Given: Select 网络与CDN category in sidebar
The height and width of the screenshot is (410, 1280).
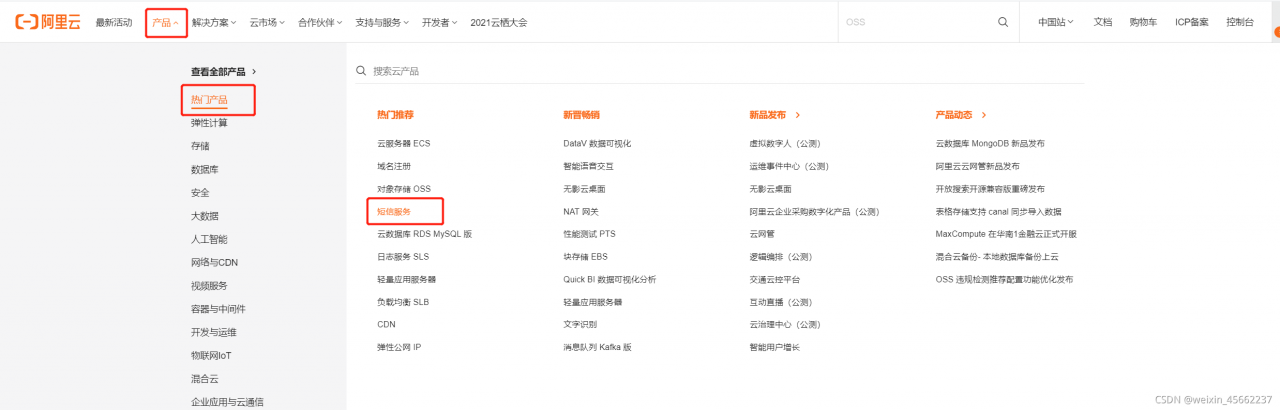Looking at the screenshot, I should coord(214,263).
